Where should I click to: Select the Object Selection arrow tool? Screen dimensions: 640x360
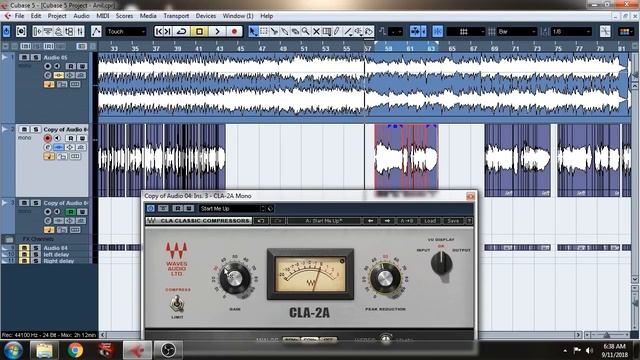coord(253,31)
